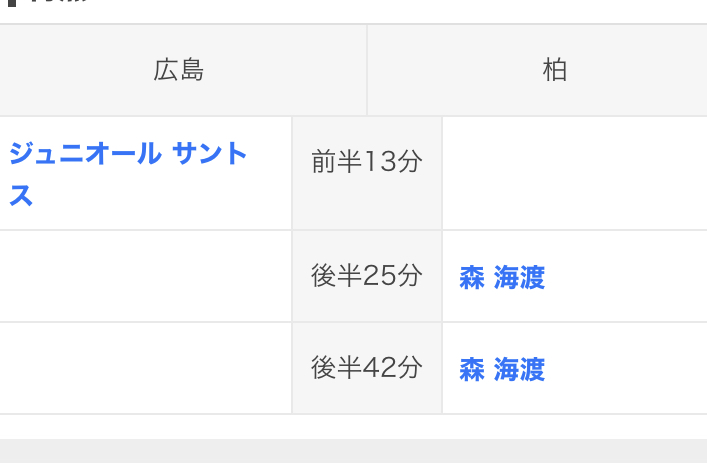This screenshot has width=707, height=473.
Task: Click the サントス part of the scorer link
Action: tap(210, 153)
